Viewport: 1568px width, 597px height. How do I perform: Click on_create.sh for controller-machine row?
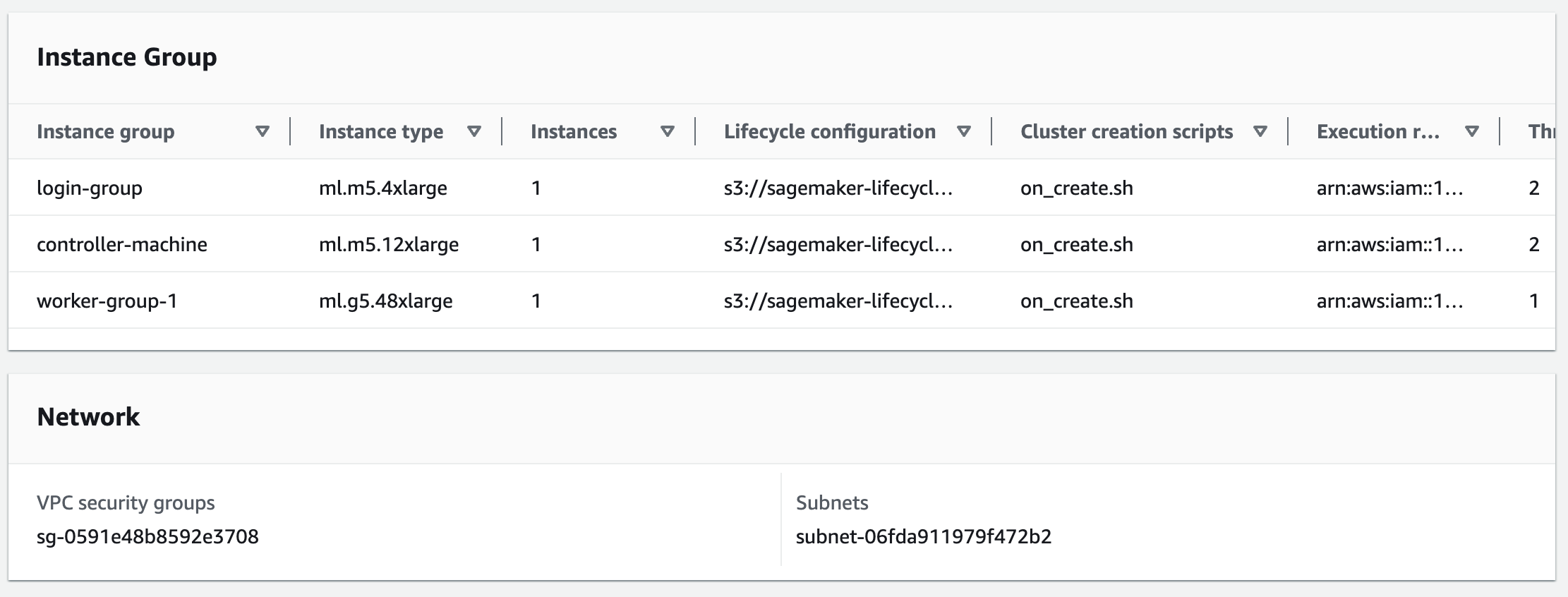point(1076,244)
